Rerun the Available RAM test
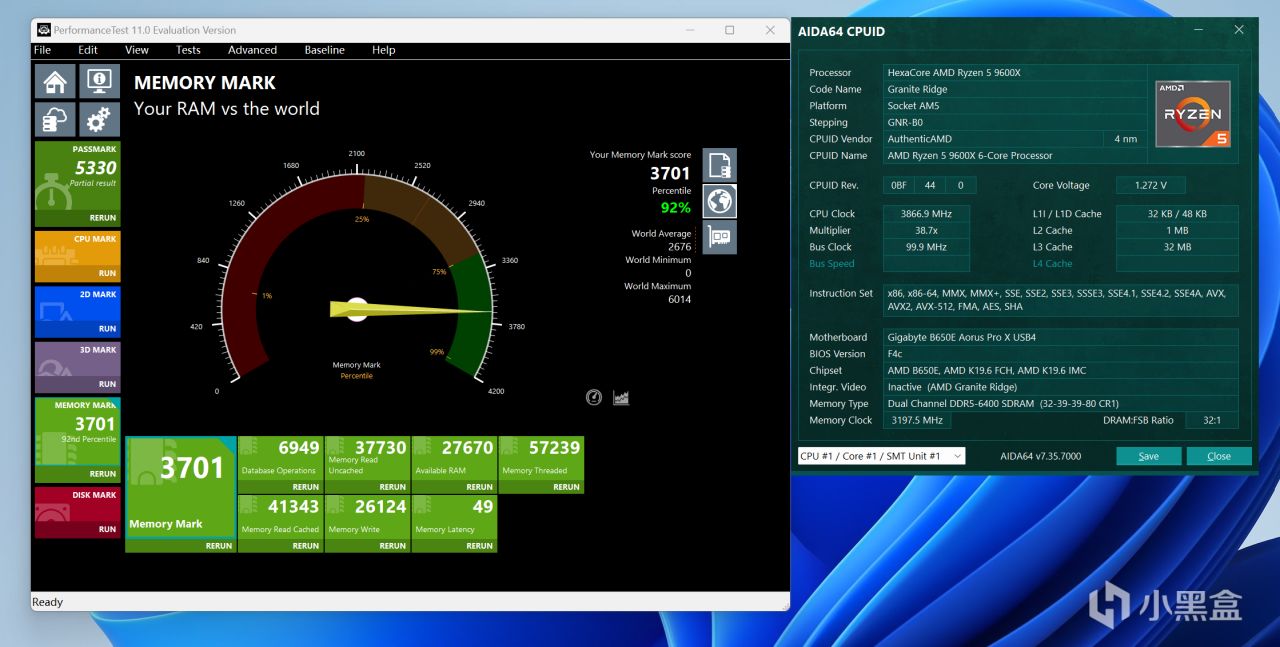The height and width of the screenshot is (647, 1280). click(480, 487)
